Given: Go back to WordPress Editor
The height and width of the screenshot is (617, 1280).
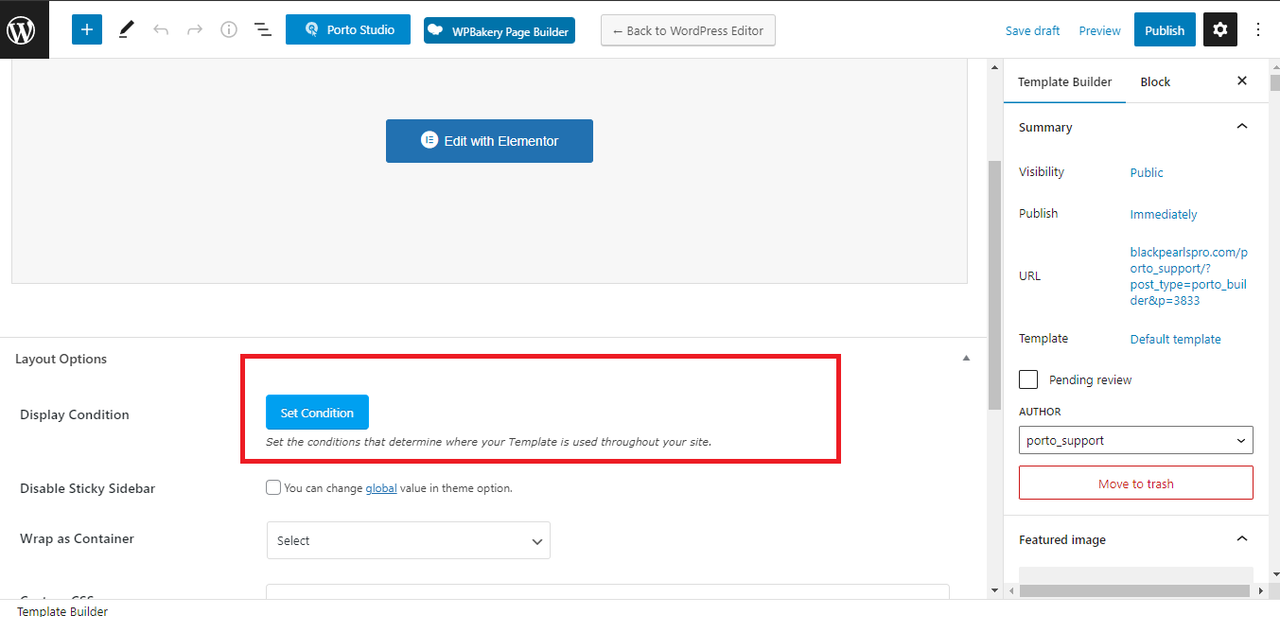Looking at the screenshot, I should pos(688,30).
